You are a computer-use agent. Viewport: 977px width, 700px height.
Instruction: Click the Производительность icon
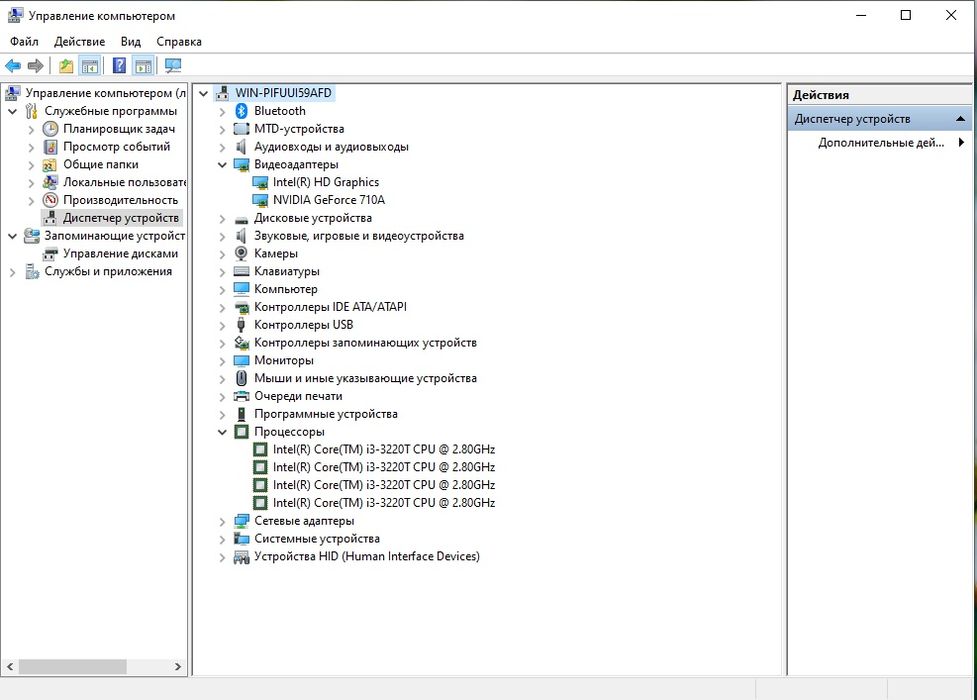coord(50,200)
